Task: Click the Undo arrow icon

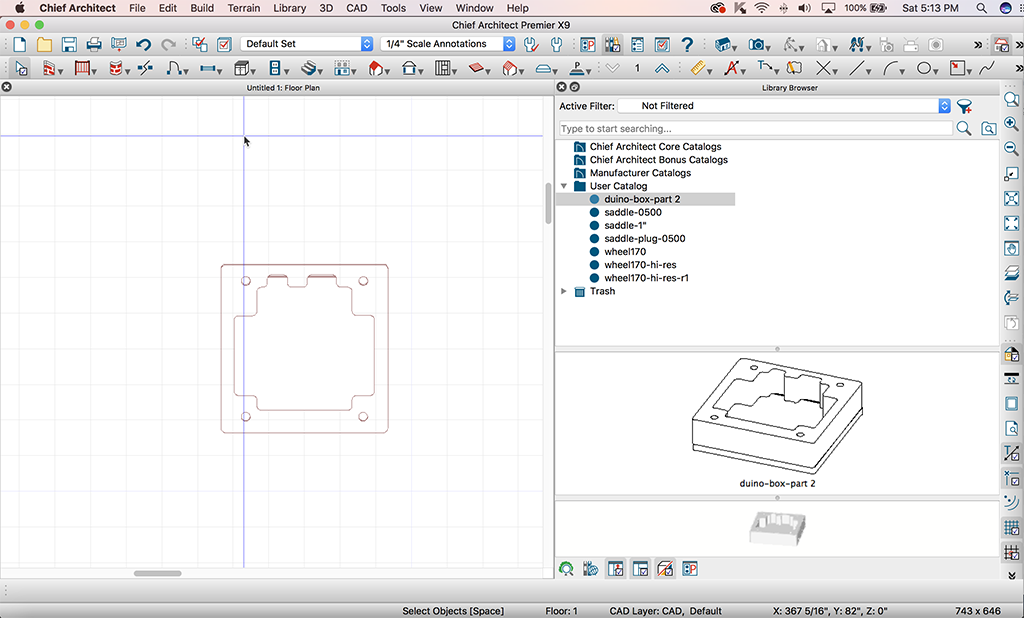Action: (x=144, y=44)
